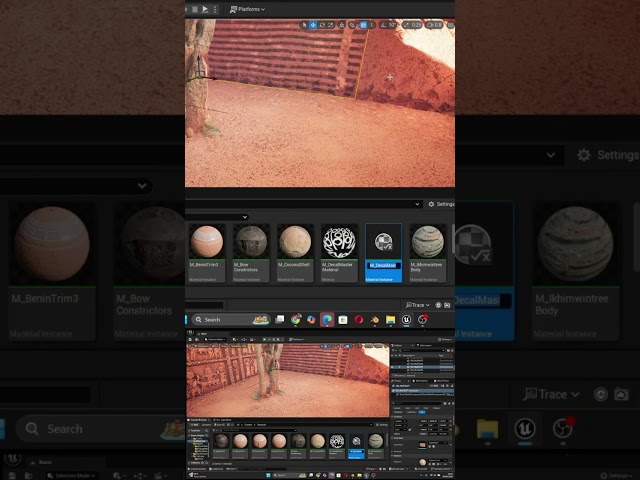Screen dimensions: 640x480
Task: Click the eject/play icon beside the stop button
Action: [205, 9]
